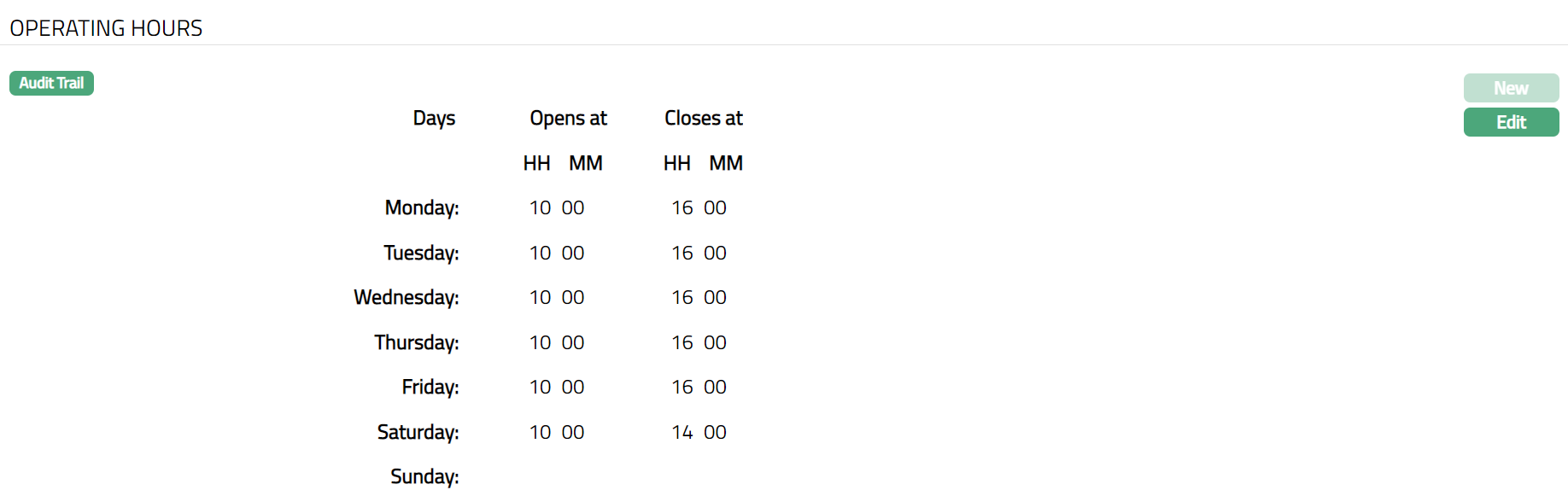The height and width of the screenshot is (496, 1568).
Task: Select the Sunday row label
Action: 424,476
